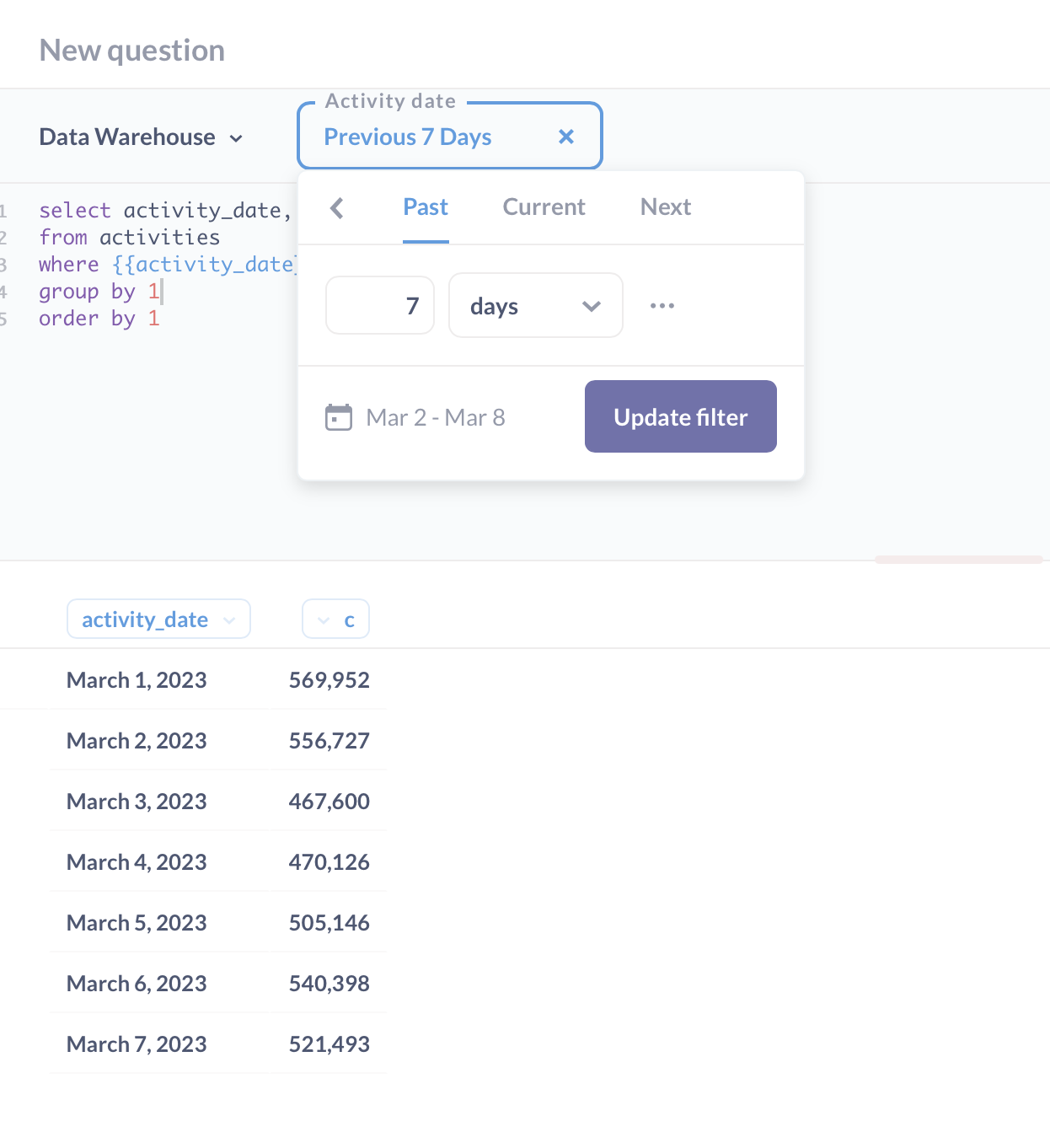This screenshot has width=1050, height=1148.
Task: Open the days unit dropdown
Action: pos(535,305)
